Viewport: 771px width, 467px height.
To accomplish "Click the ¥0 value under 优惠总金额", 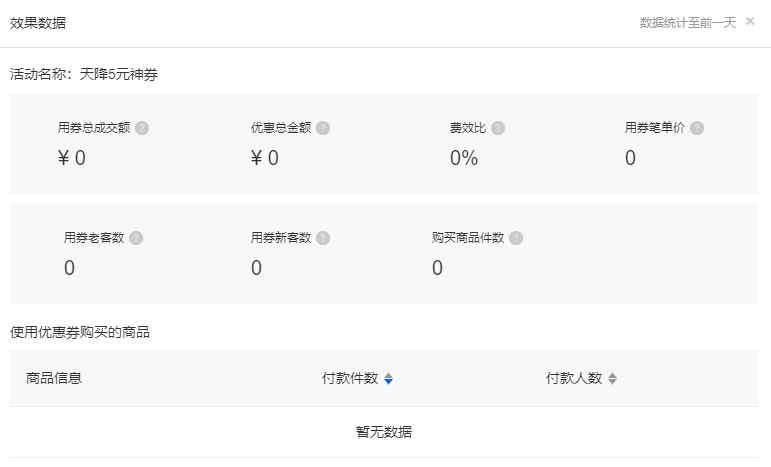I will point(265,158).
